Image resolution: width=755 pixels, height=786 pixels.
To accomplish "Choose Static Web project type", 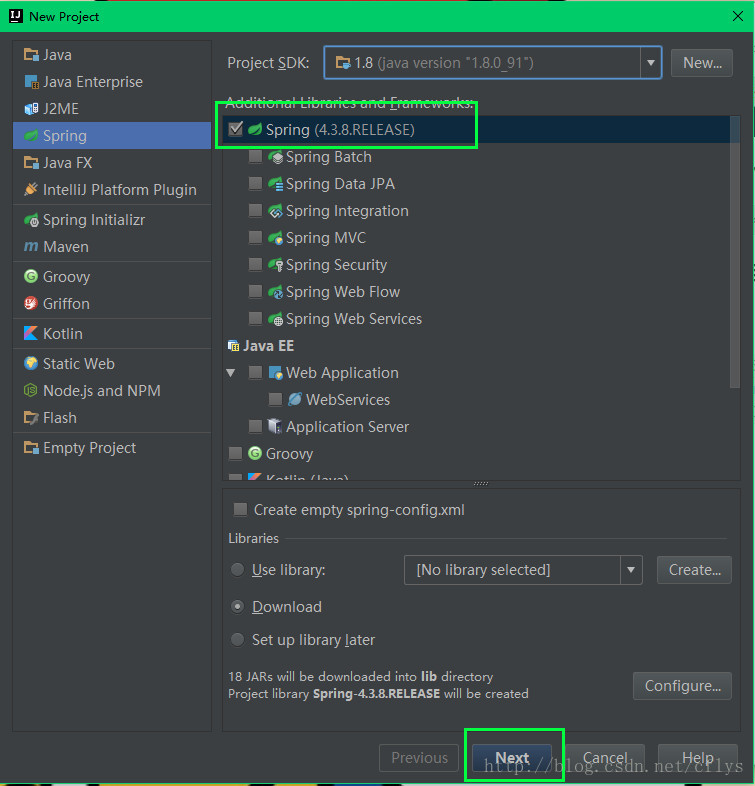I will [x=112, y=363].
